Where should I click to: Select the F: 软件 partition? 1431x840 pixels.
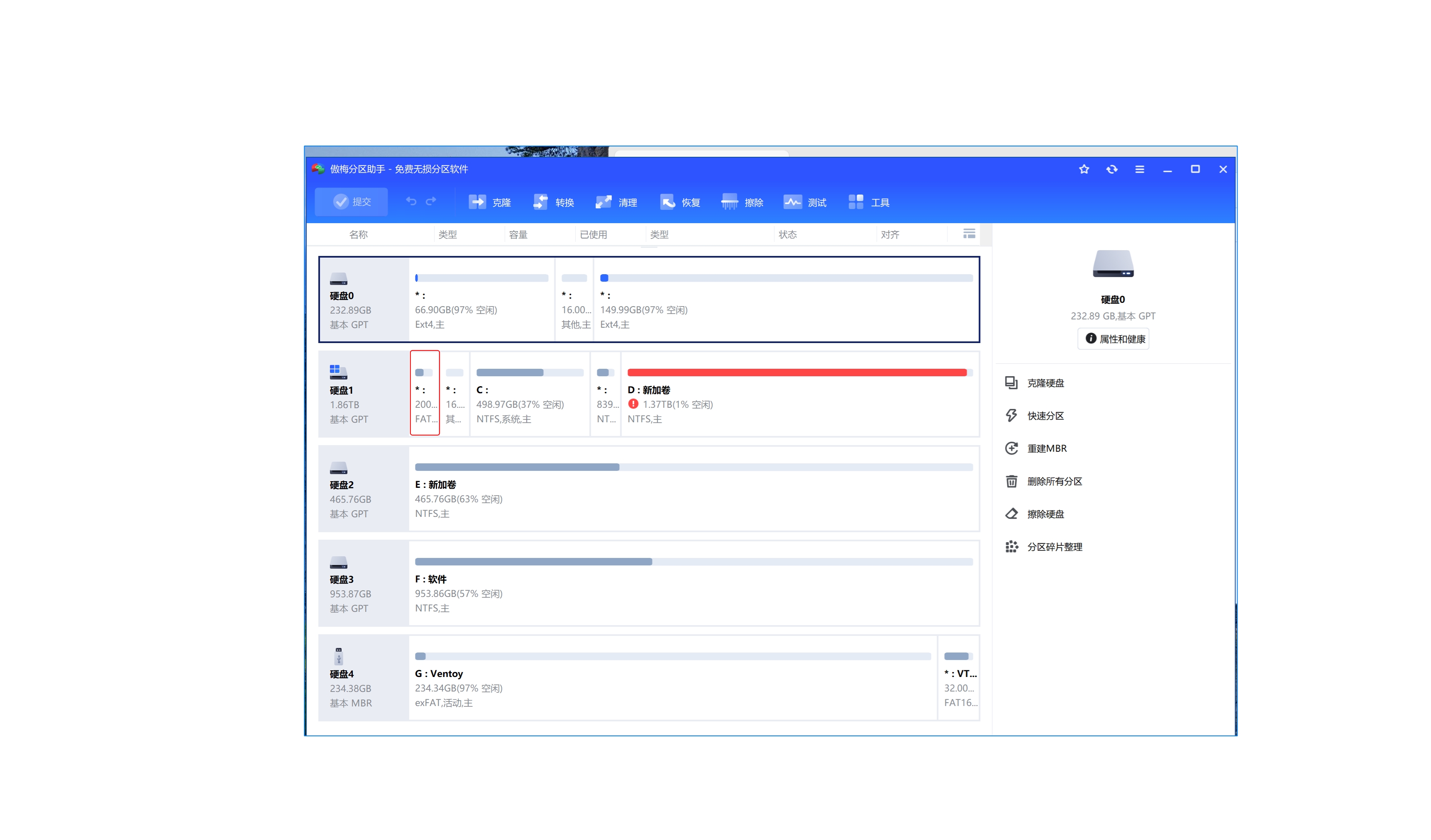click(694, 584)
